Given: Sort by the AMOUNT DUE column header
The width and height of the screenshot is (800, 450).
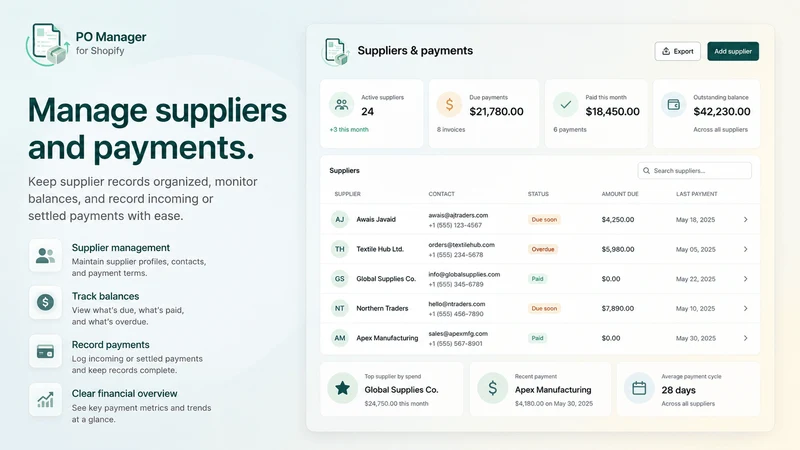Looking at the screenshot, I should coord(620,194).
